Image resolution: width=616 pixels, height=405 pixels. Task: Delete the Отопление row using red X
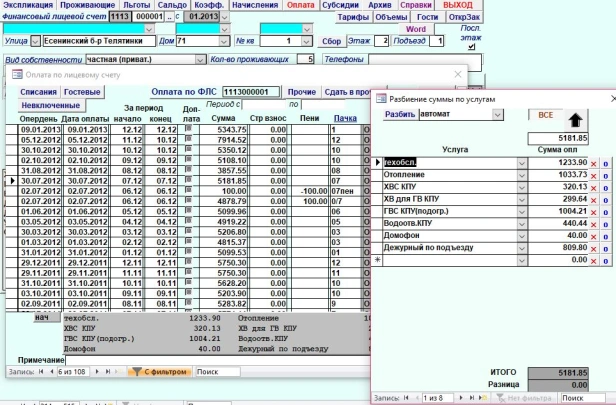click(x=593, y=175)
